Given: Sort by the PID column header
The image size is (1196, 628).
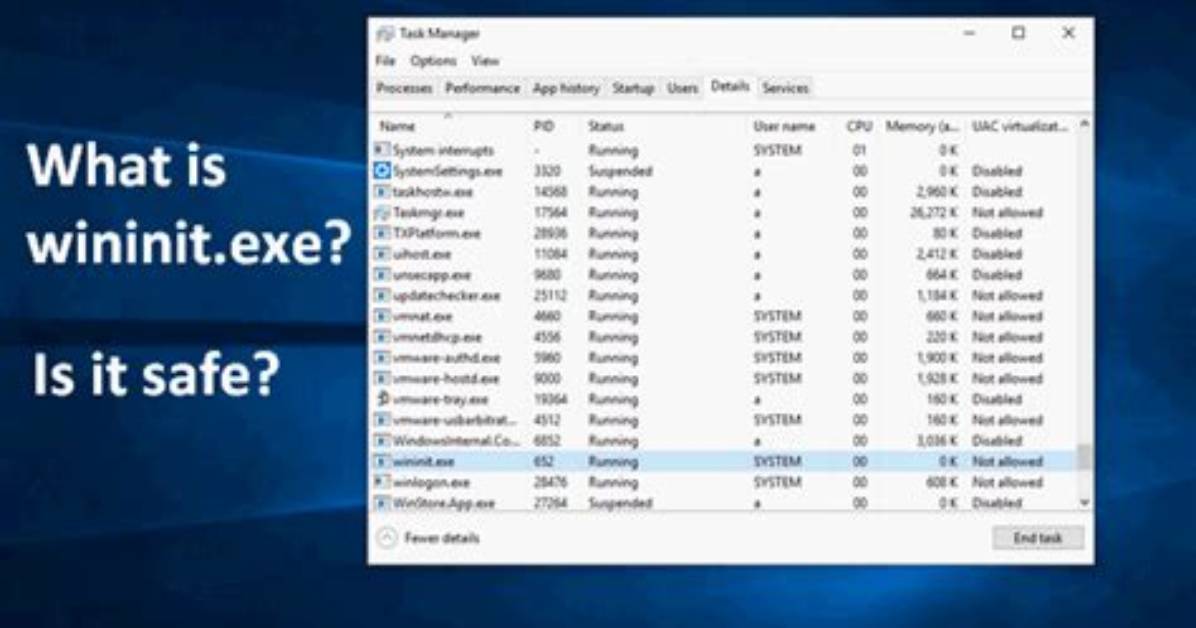Looking at the screenshot, I should (x=544, y=126).
